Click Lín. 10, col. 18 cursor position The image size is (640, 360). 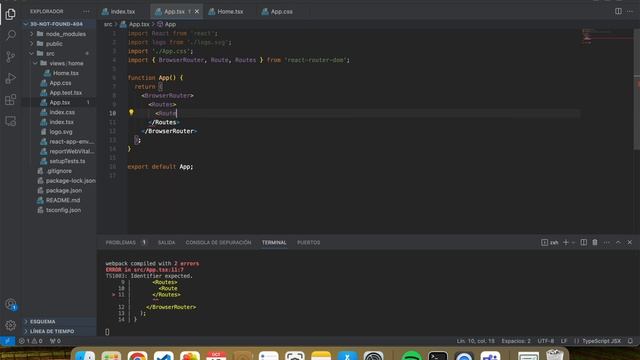476,341
